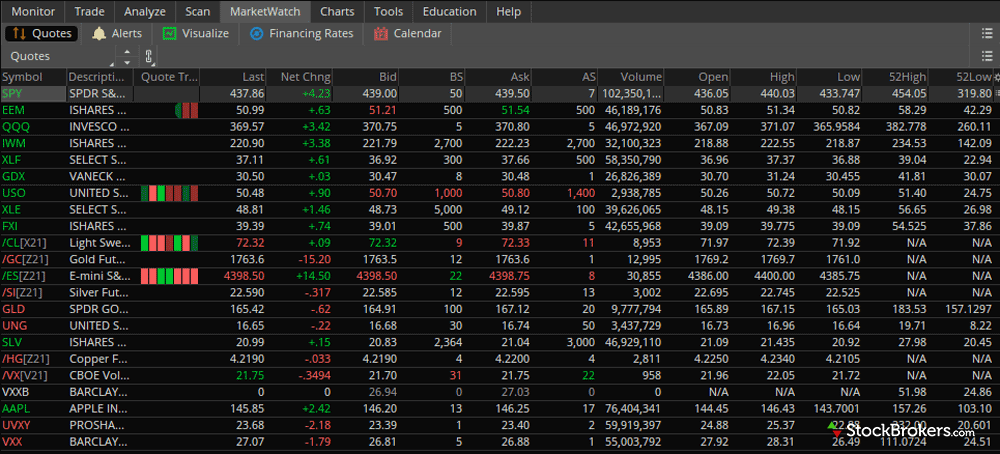Click the quote trend bars for /ES
1000x454 pixels.
coord(169,275)
